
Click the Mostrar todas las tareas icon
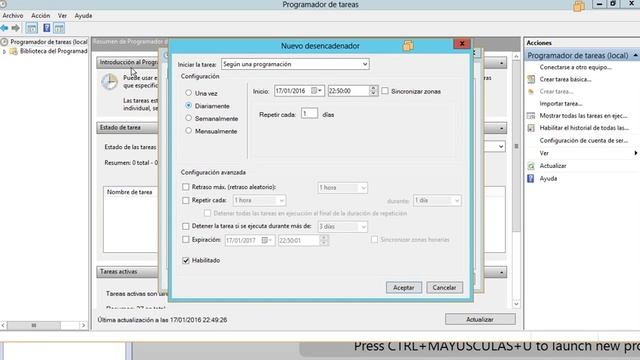pyautogui.click(x=531, y=116)
